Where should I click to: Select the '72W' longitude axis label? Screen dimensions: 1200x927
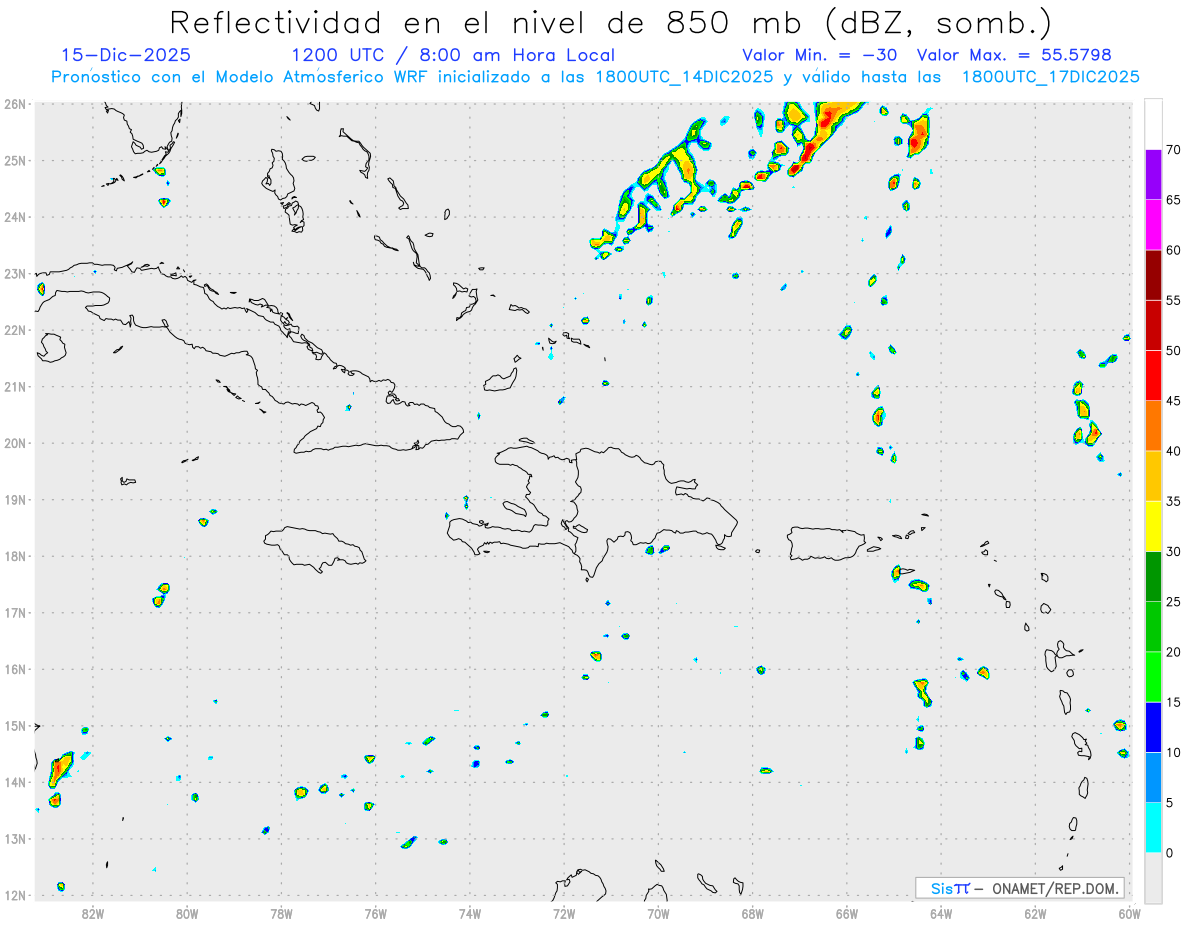(564, 913)
